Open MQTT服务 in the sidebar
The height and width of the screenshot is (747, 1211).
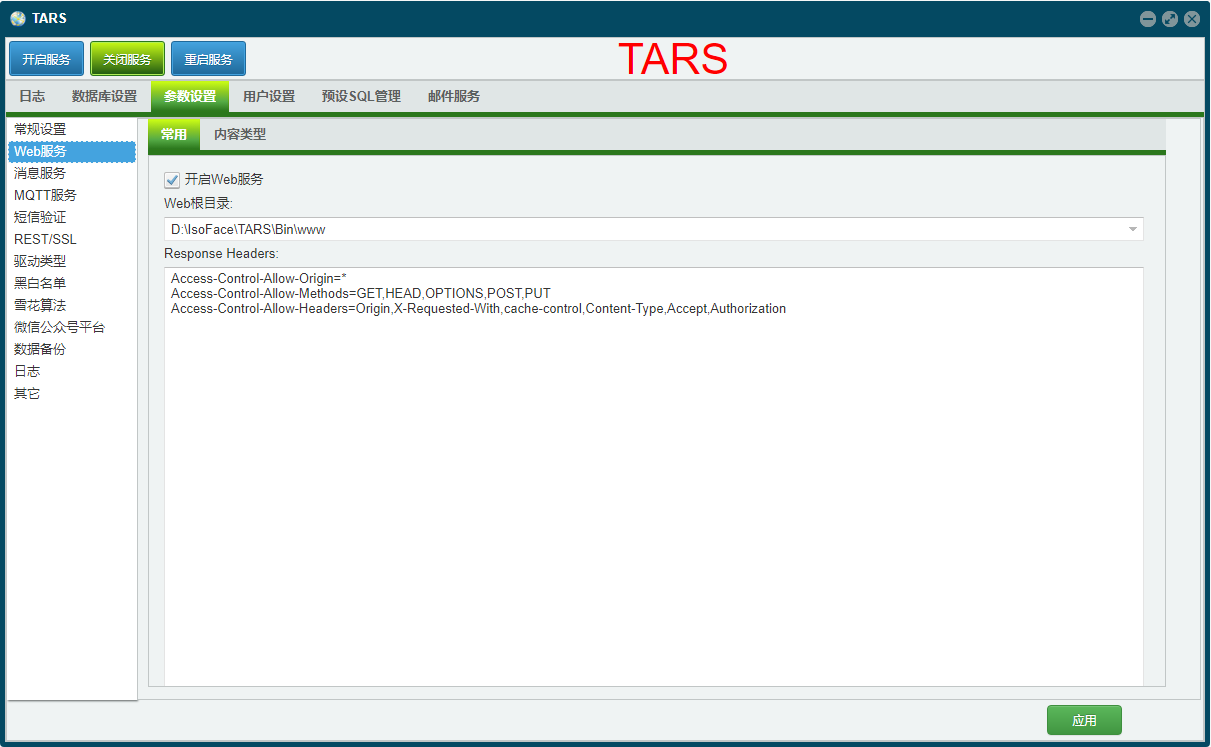click(x=72, y=196)
